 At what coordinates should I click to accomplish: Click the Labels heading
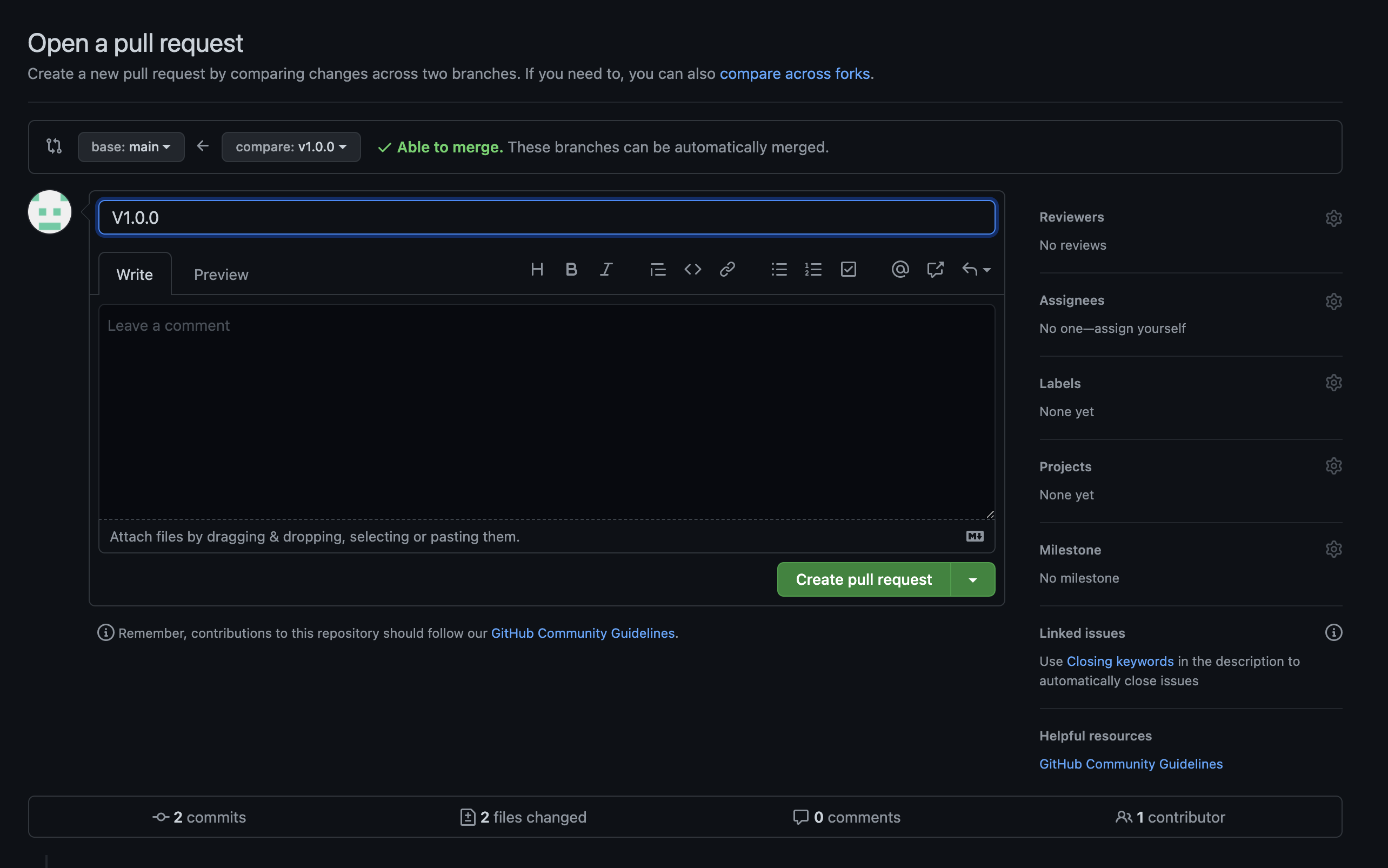(x=1060, y=384)
